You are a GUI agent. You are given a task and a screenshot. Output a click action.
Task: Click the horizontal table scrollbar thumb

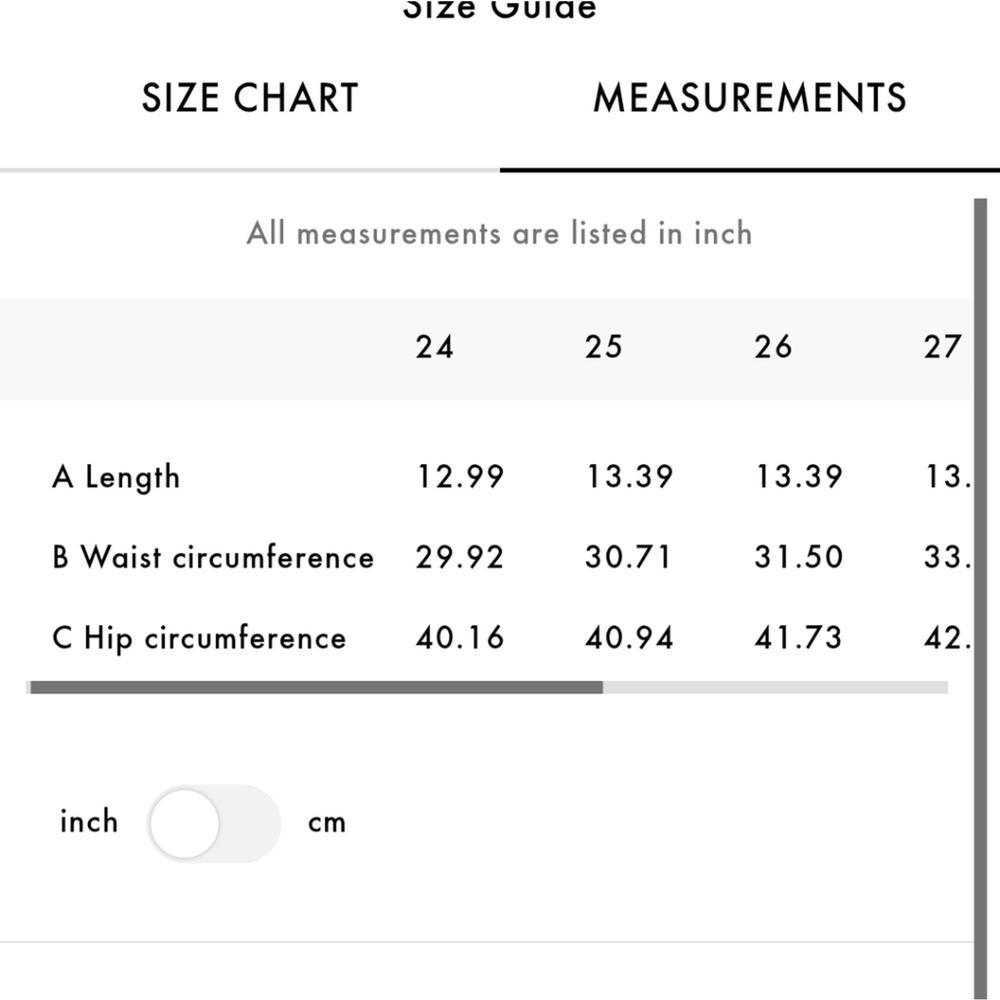point(316,687)
